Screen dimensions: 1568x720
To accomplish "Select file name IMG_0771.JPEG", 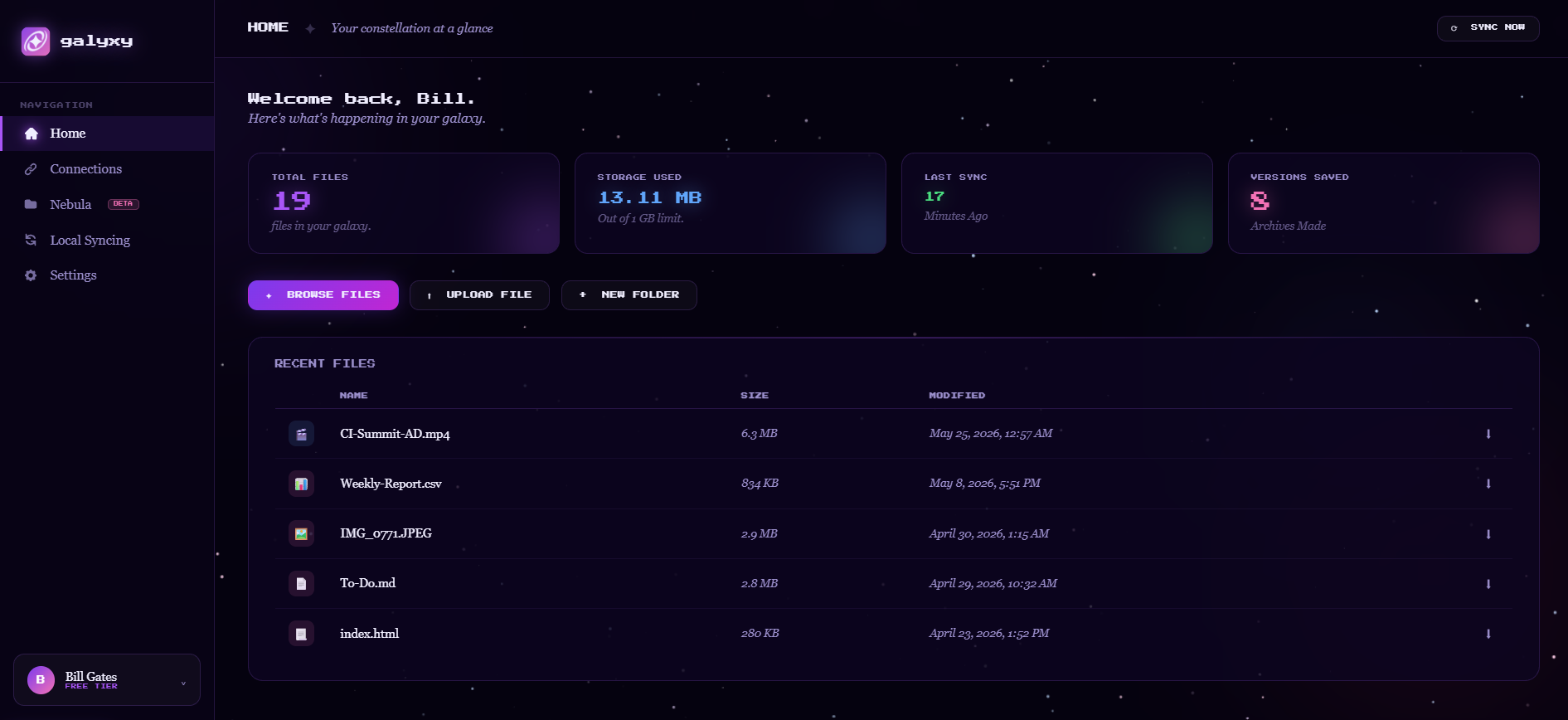I will click(x=386, y=533).
